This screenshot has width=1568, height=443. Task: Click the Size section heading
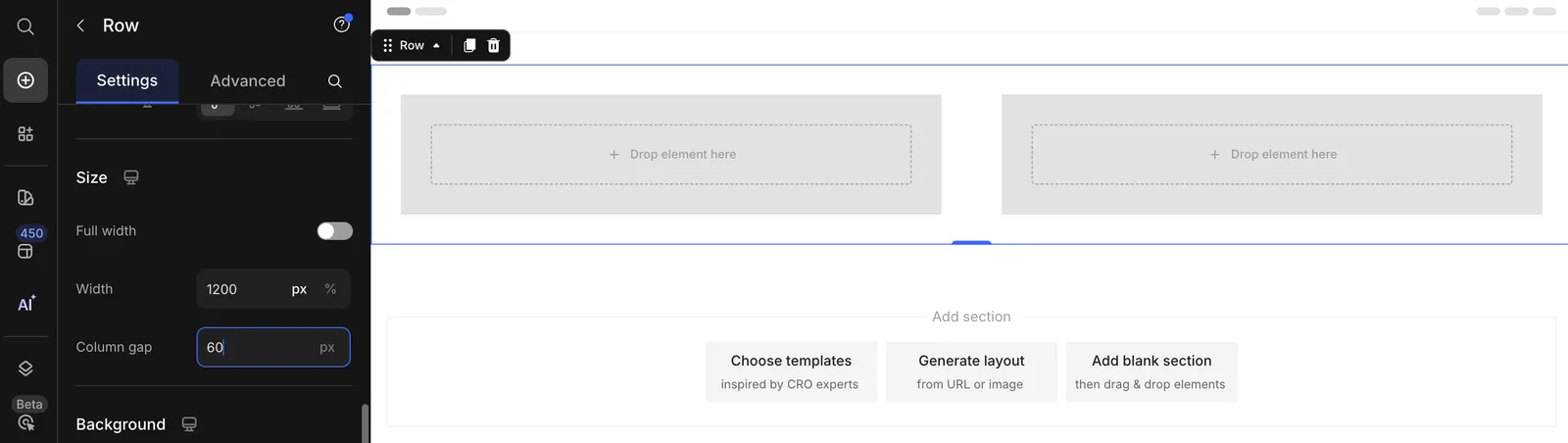[x=91, y=177]
